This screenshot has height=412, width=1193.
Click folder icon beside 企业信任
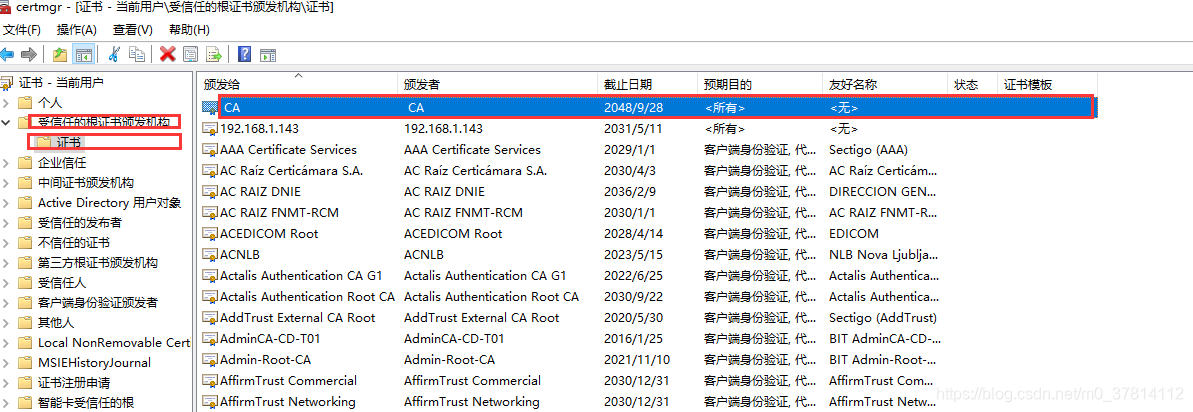[x=25, y=163]
